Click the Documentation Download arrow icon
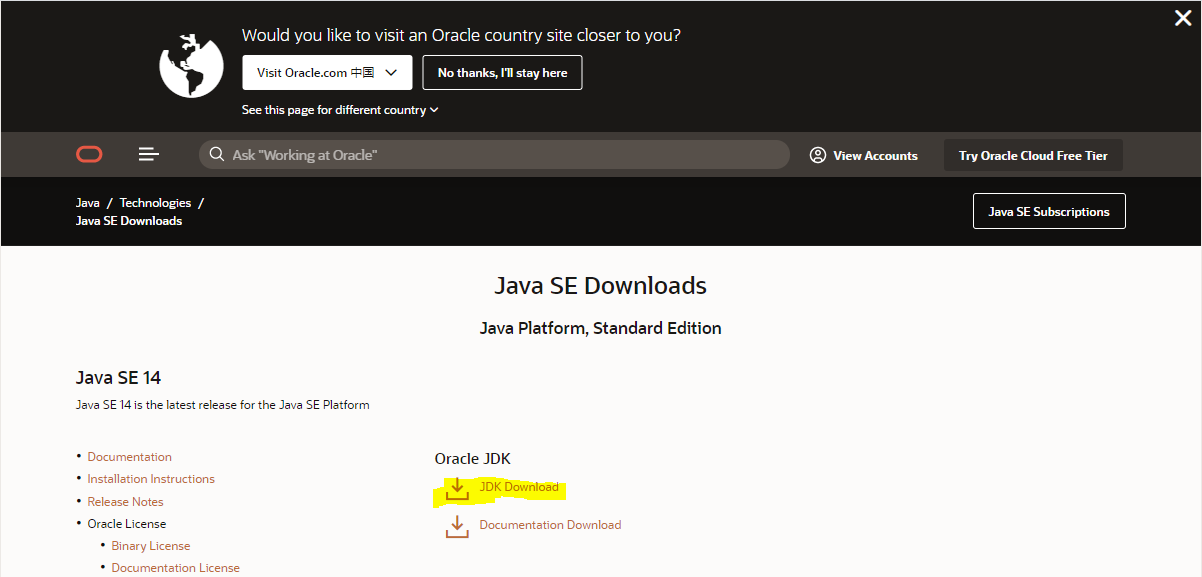Viewport: 1202px width, 577px height. (x=457, y=526)
